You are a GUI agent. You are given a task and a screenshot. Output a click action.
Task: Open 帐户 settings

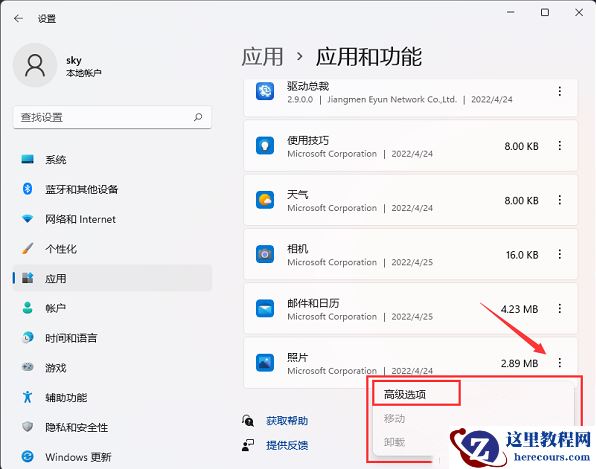112,308
